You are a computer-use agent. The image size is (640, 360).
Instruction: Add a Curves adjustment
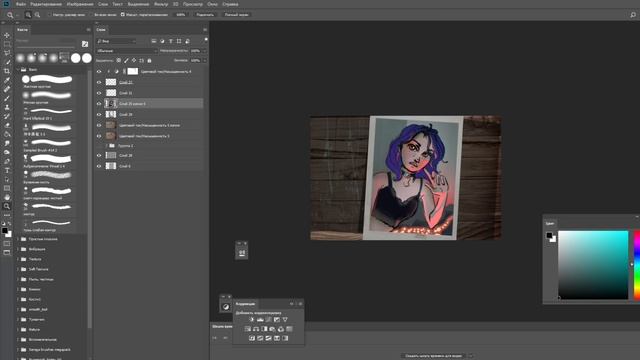tap(268, 320)
